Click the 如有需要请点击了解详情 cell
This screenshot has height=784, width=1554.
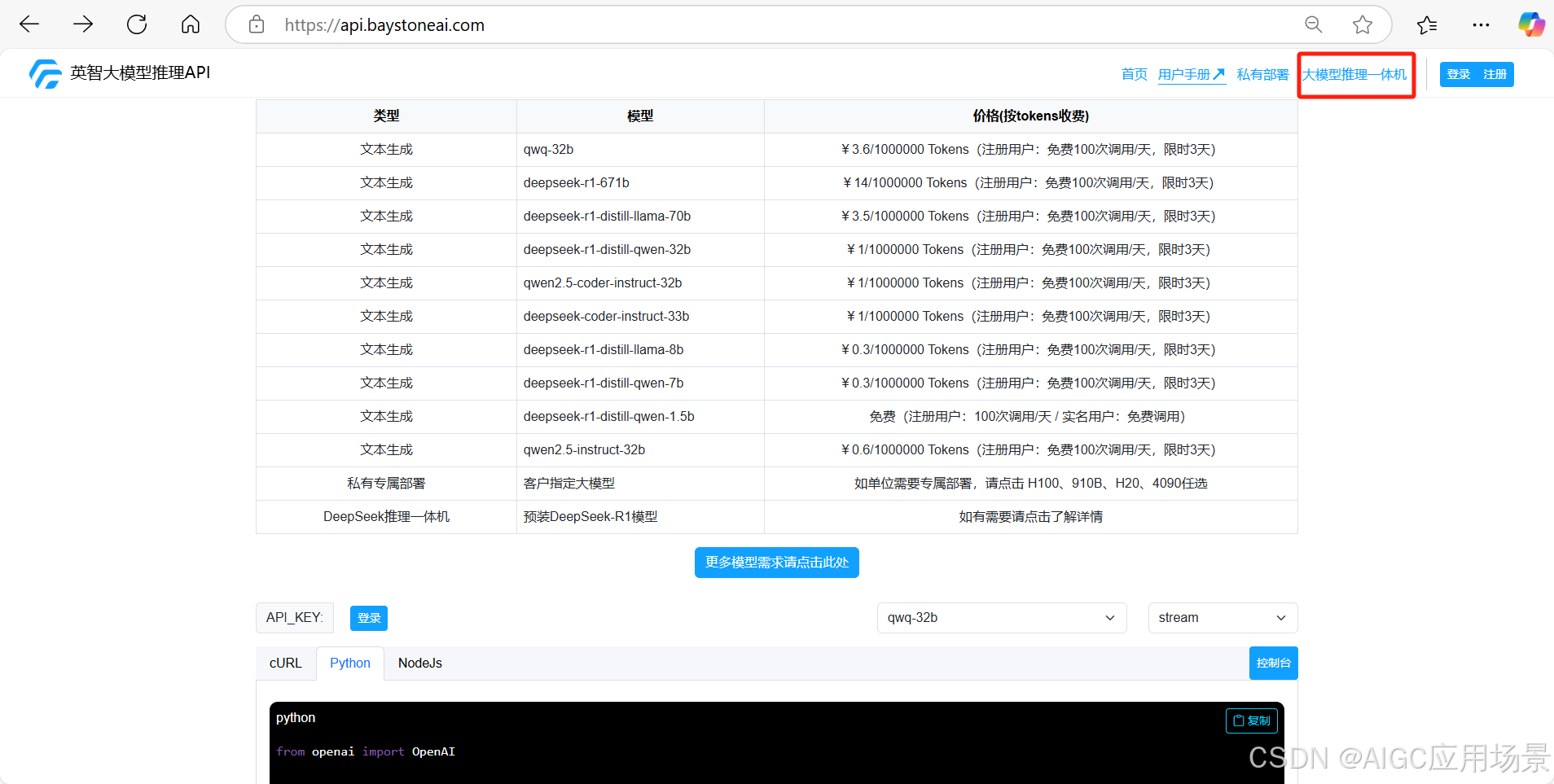click(x=1031, y=517)
